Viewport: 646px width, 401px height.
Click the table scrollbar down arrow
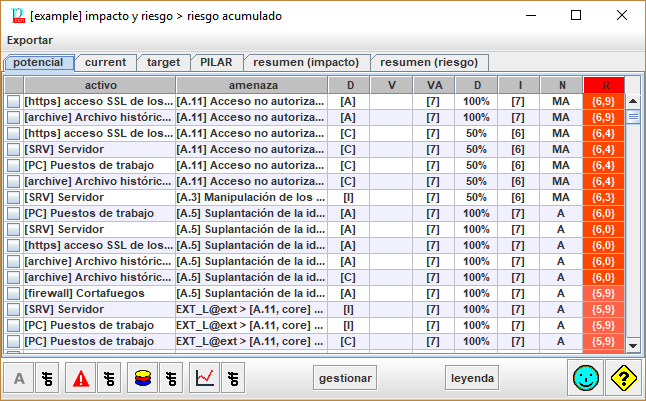[632, 344]
